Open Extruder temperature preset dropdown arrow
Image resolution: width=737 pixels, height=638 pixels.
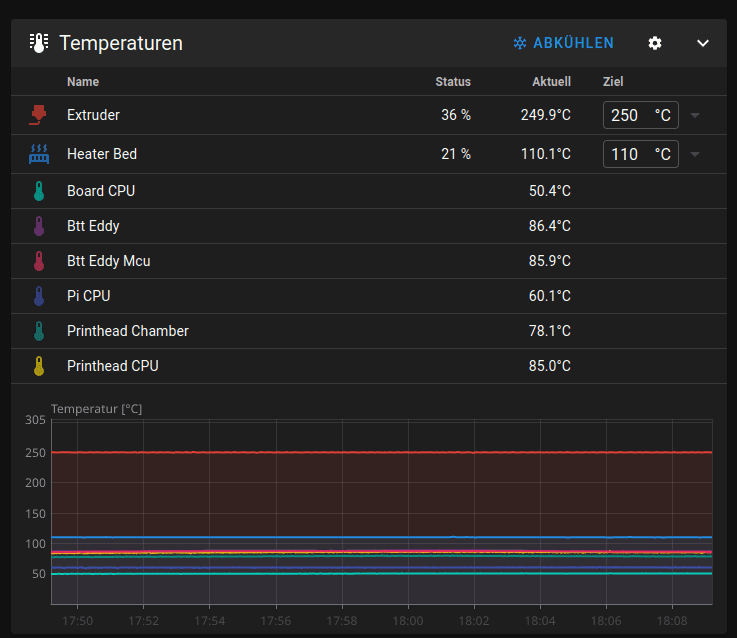coord(695,115)
